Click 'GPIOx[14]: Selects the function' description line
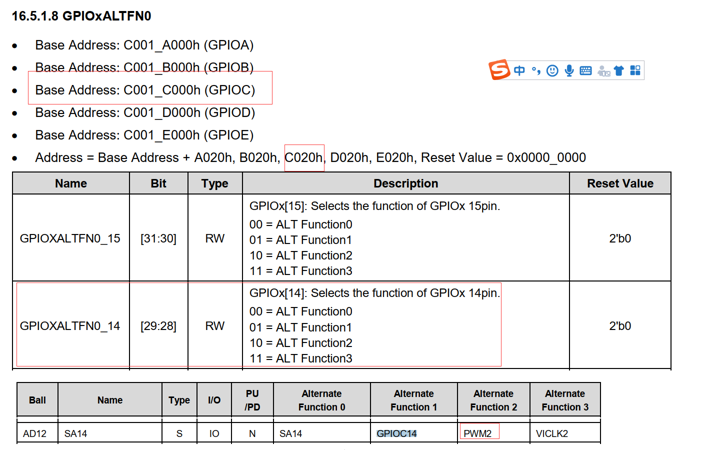 (375, 293)
